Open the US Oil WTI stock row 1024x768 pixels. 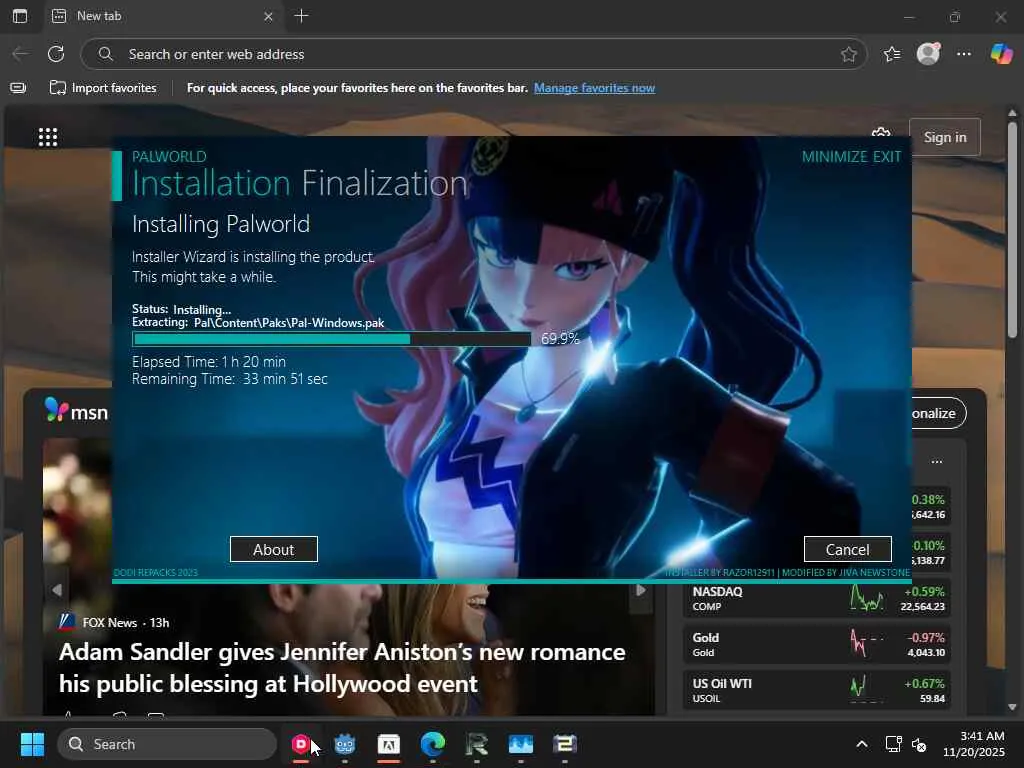coord(817,690)
